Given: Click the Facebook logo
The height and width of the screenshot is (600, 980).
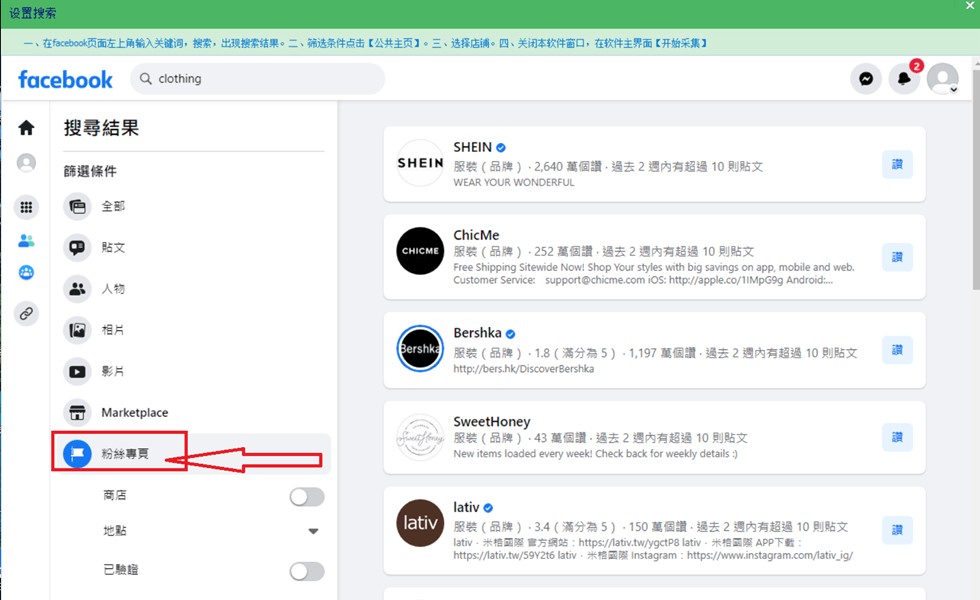Looking at the screenshot, I should point(66,79).
